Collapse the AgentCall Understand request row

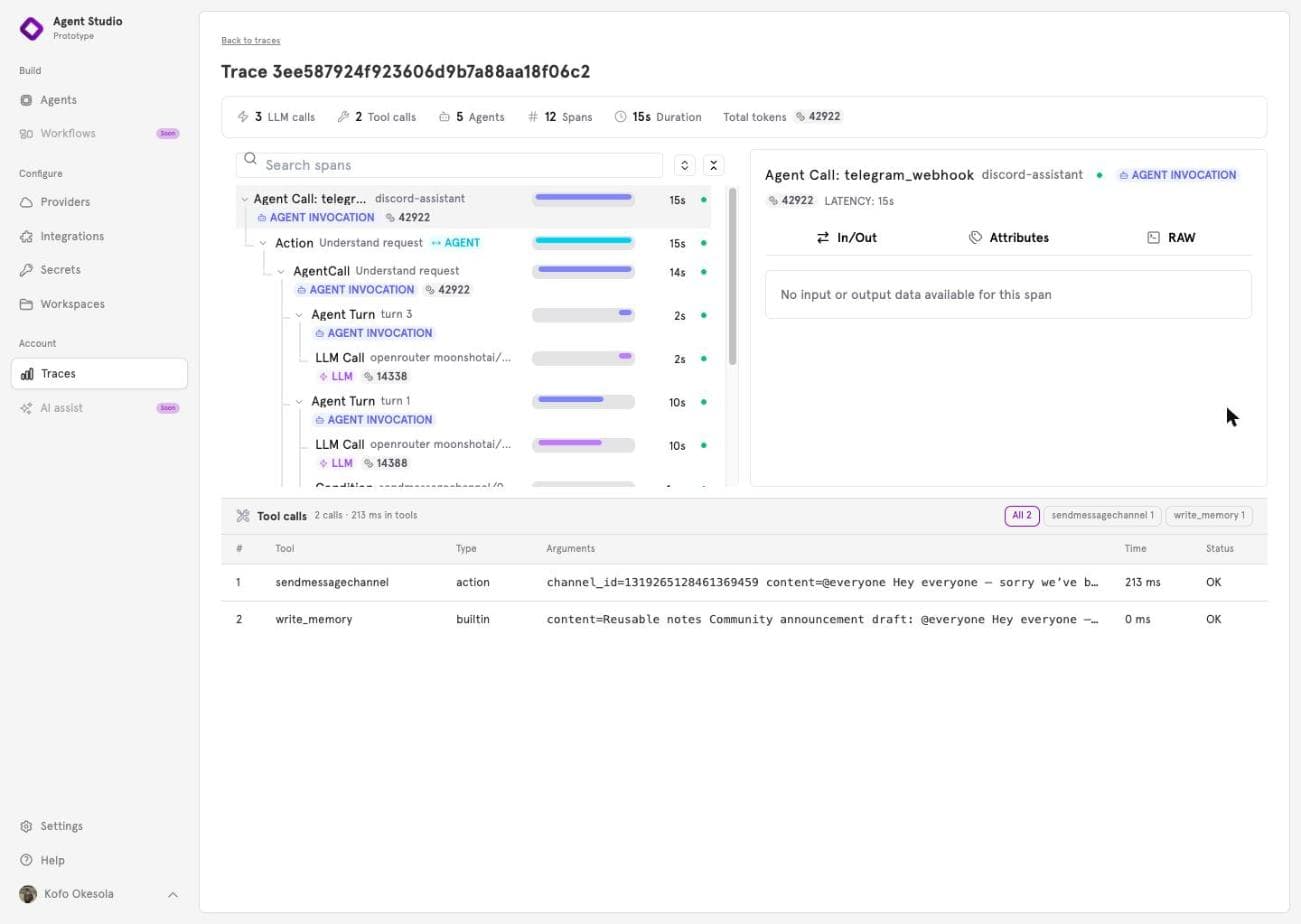(281, 271)
